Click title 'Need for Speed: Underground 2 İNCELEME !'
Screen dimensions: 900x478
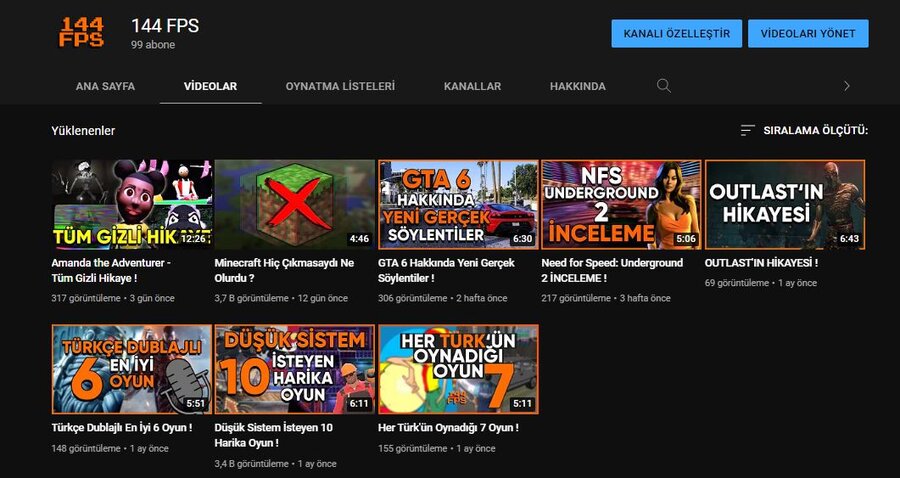click(612, 270)
